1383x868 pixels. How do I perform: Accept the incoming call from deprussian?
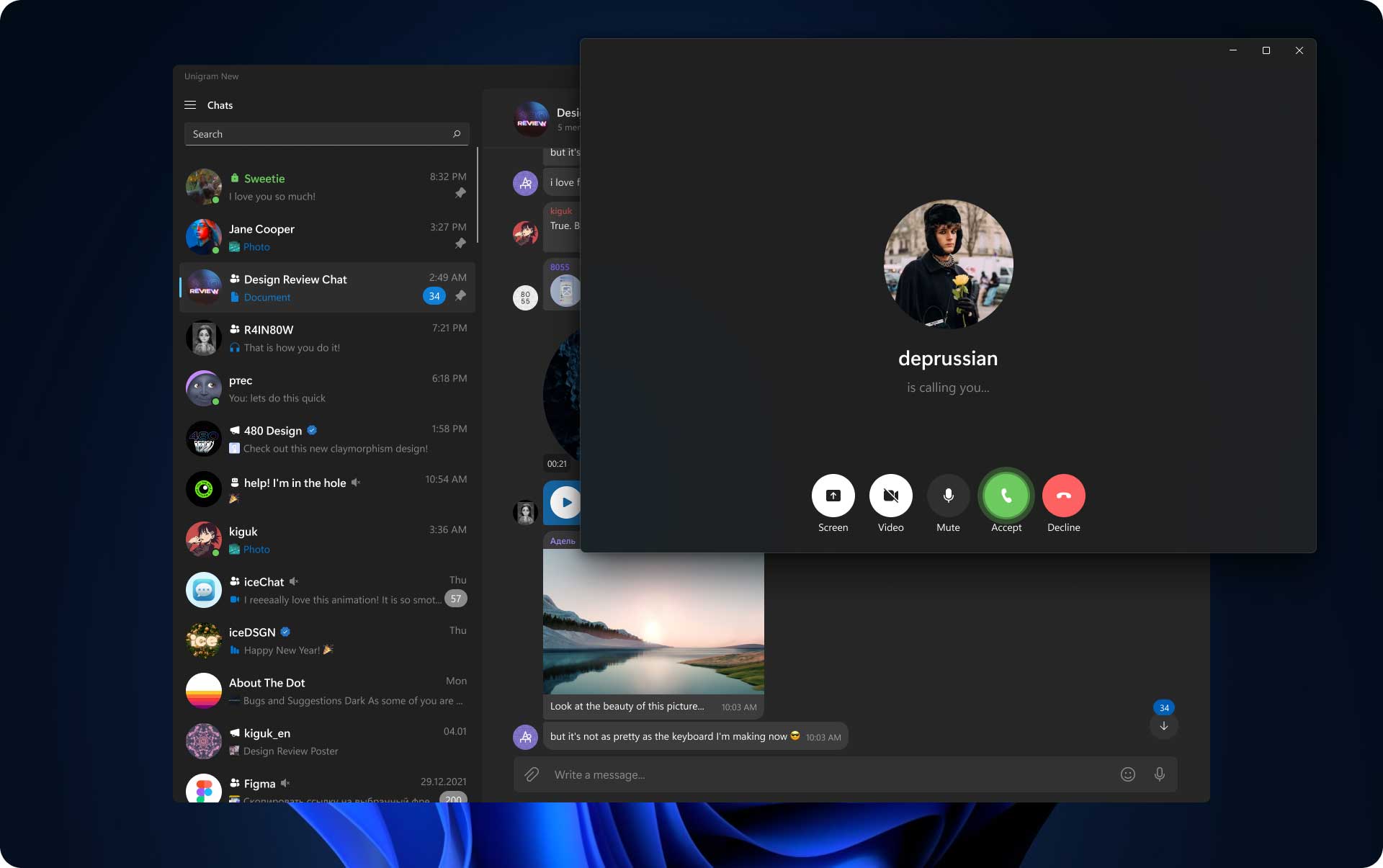(1006, 496)
